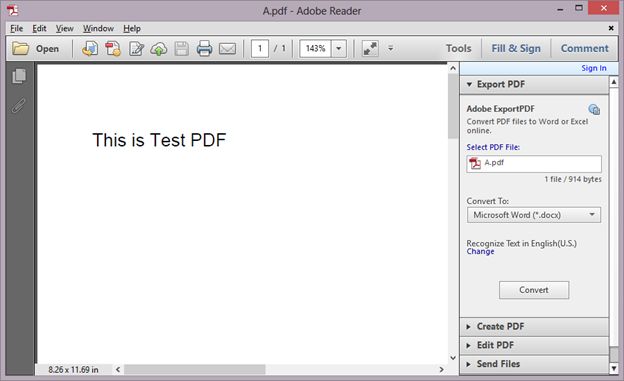Image resolution: width=624 pixels, height=381 pixels.
Task: Close the Adobe Reader window
Action: [603, 8]
